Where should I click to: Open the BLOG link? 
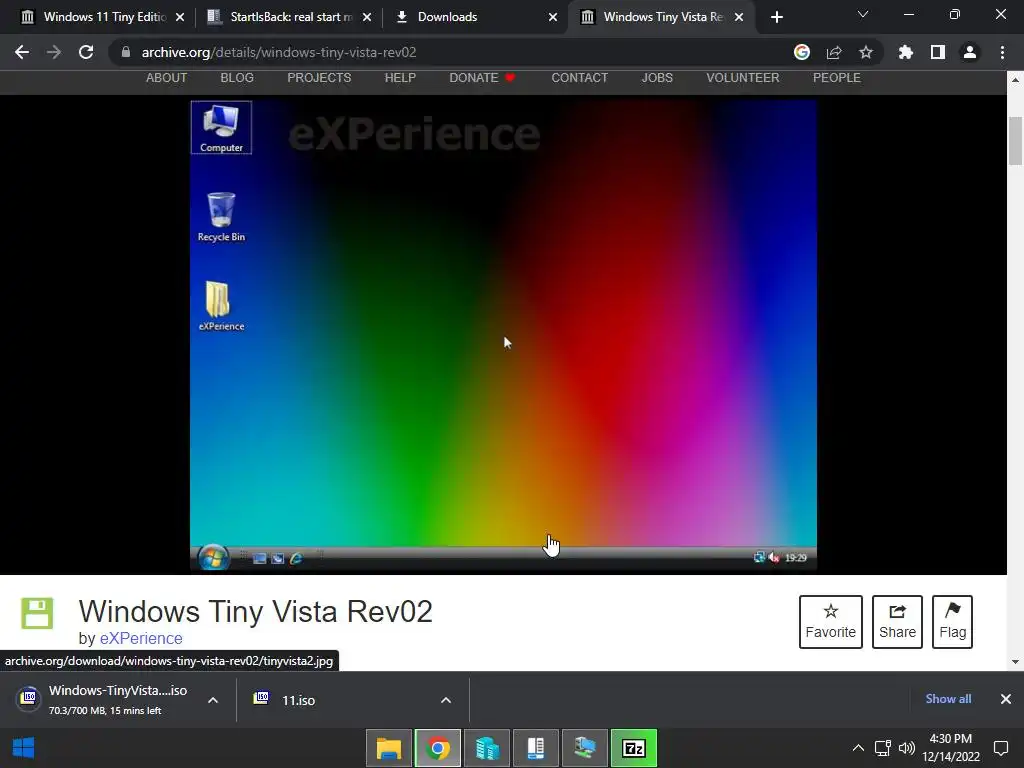click(x=237, y=78)
